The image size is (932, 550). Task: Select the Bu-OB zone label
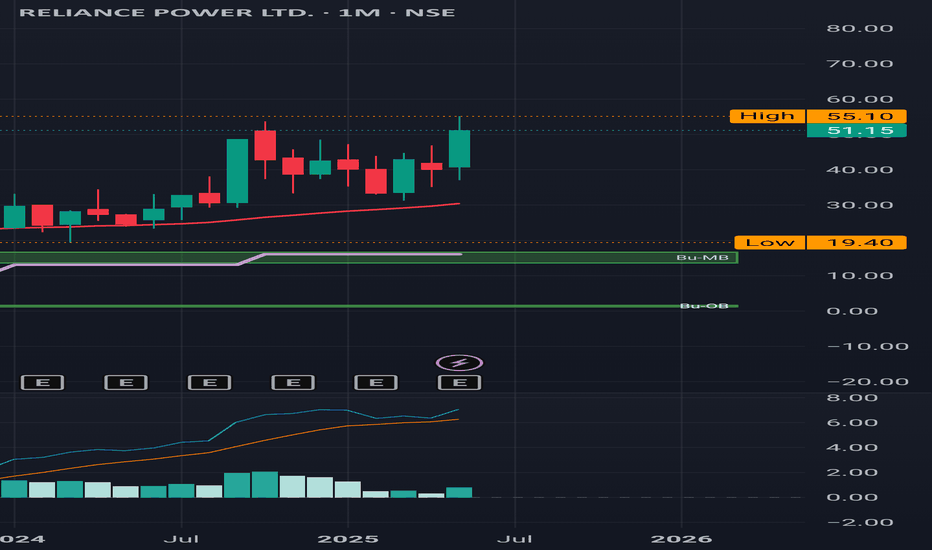click(x=704, y=306)
